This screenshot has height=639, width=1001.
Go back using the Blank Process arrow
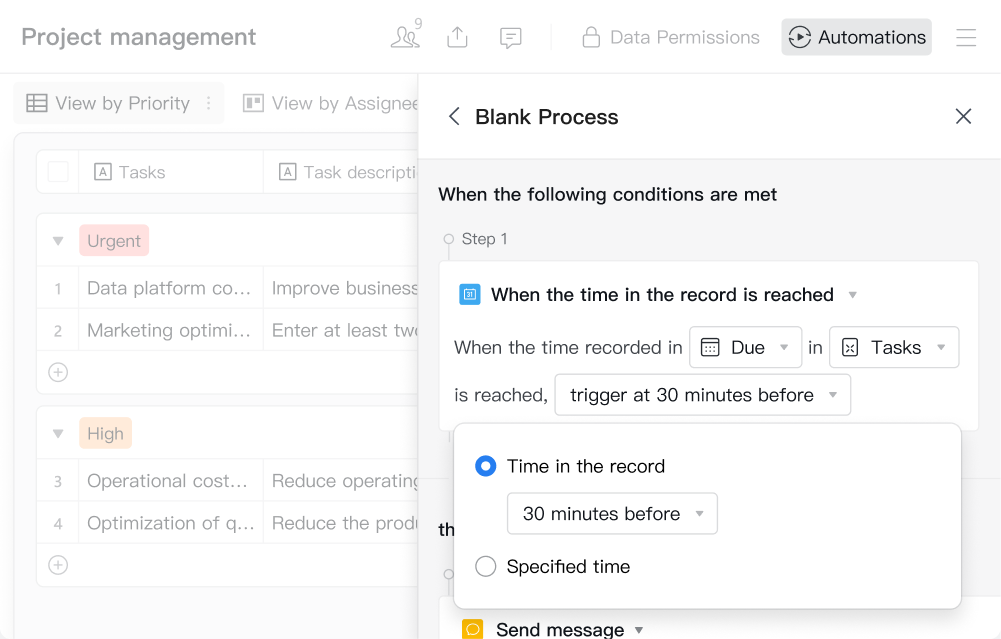coord(454,117)
